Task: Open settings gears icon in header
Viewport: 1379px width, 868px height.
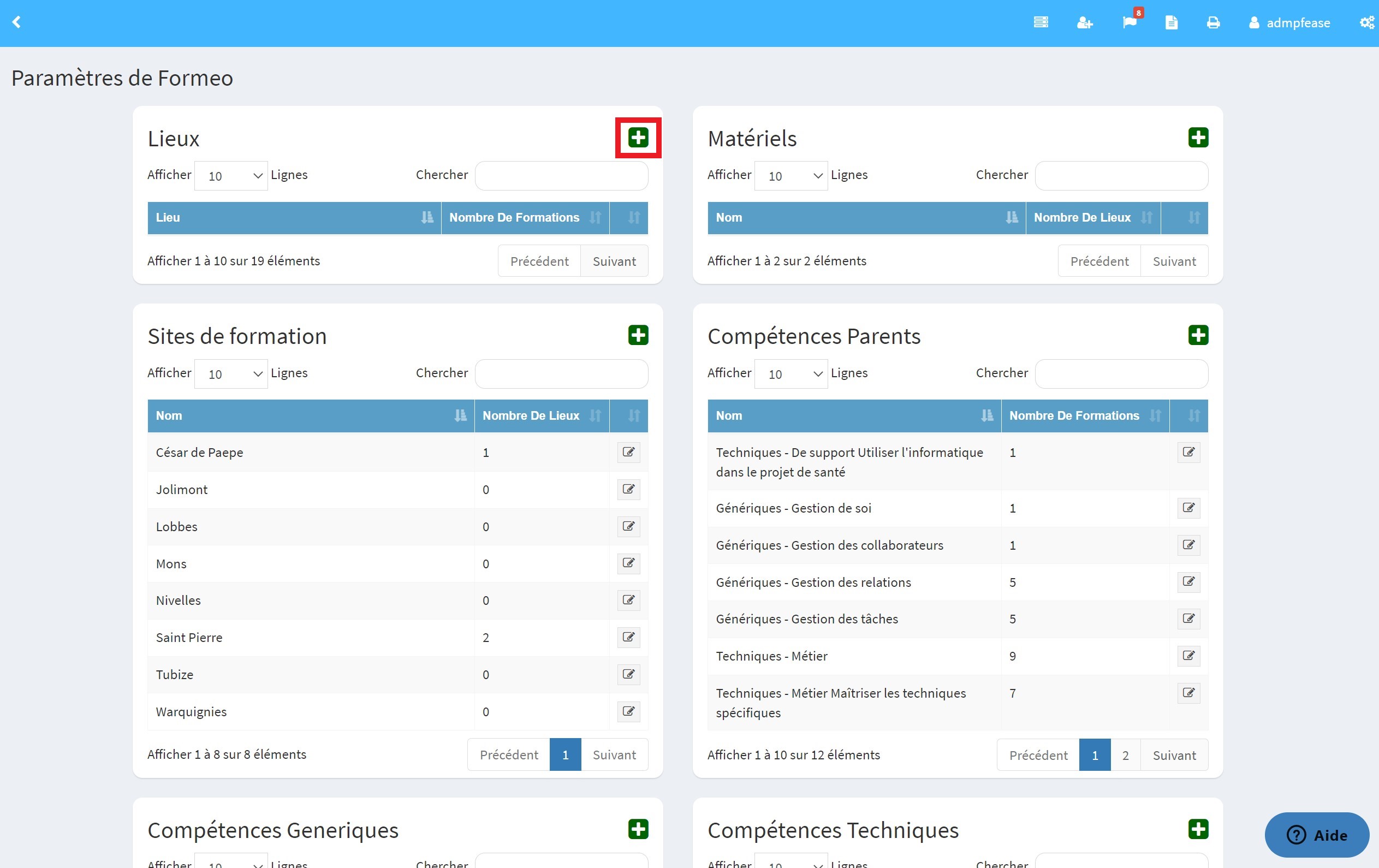Action: tap(1368, 22)
